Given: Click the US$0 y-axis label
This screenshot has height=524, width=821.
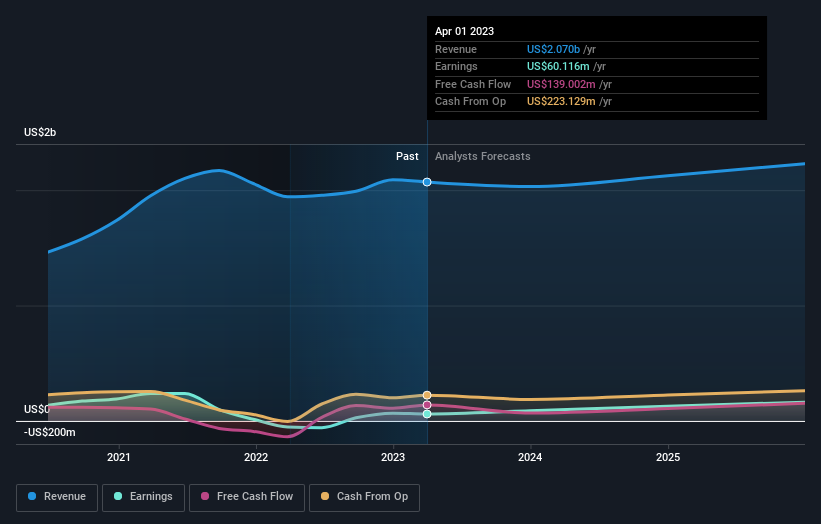Looking at the screenshot, I should click(x=37, y=409).
